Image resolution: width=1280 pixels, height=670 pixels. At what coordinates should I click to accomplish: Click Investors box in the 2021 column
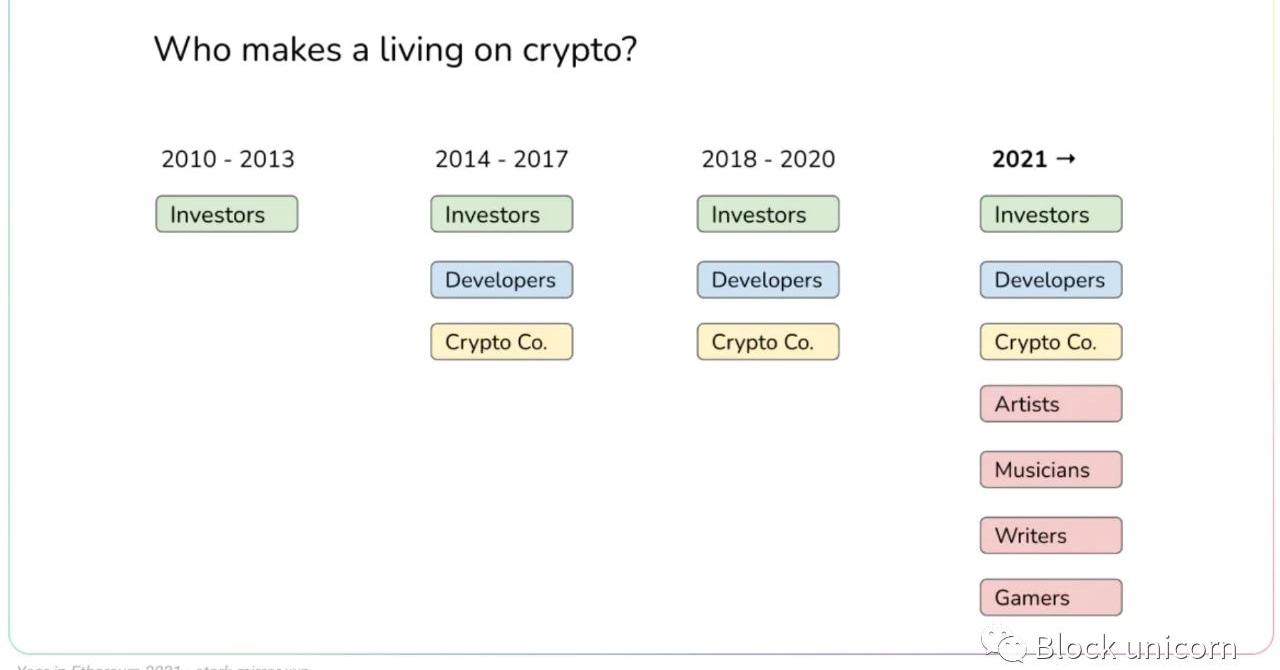point(1051,214)
